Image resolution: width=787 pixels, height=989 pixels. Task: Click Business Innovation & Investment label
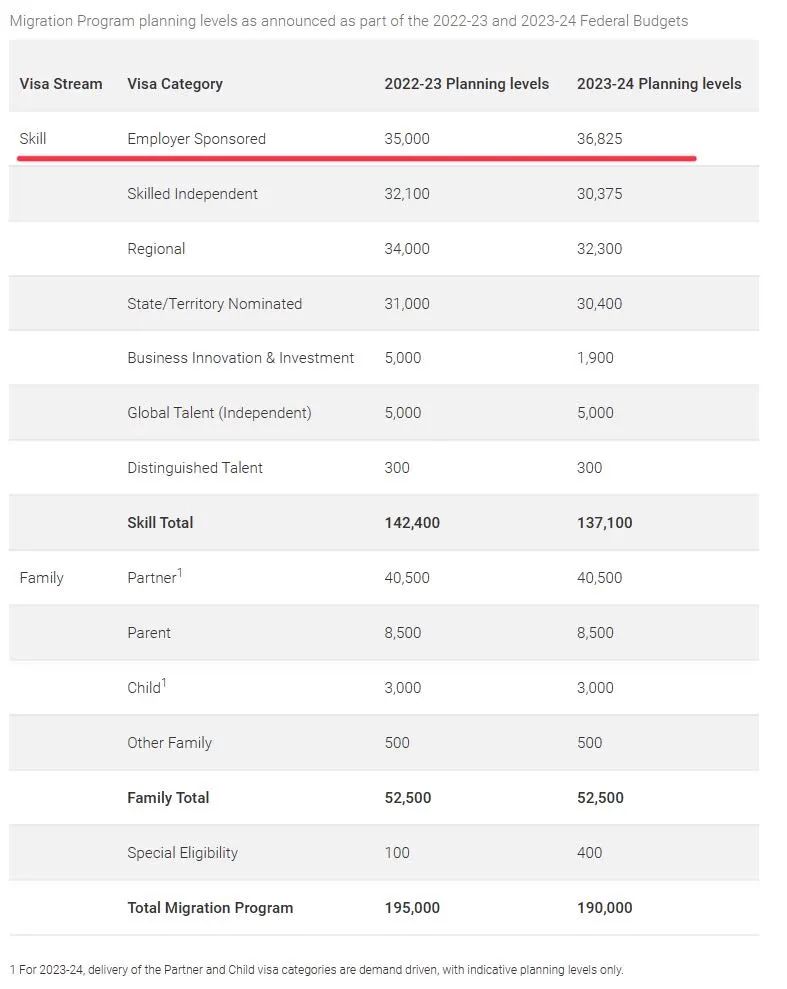[x=240, y=358]
